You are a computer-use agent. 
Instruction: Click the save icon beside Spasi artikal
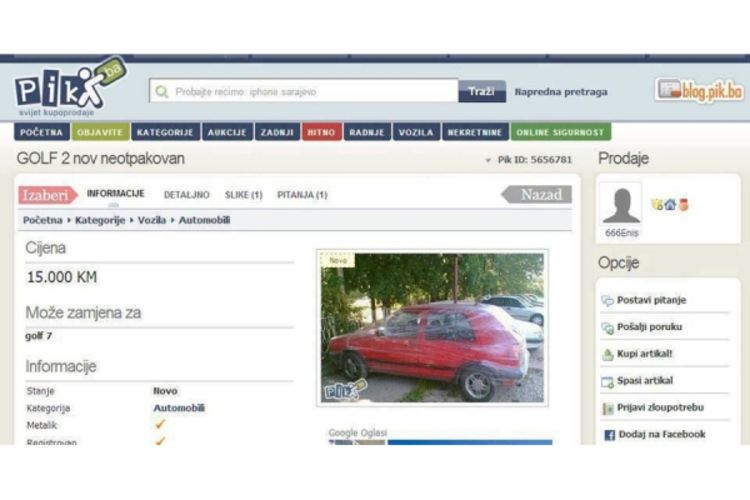pyautogui.click(x=607, y=382)
